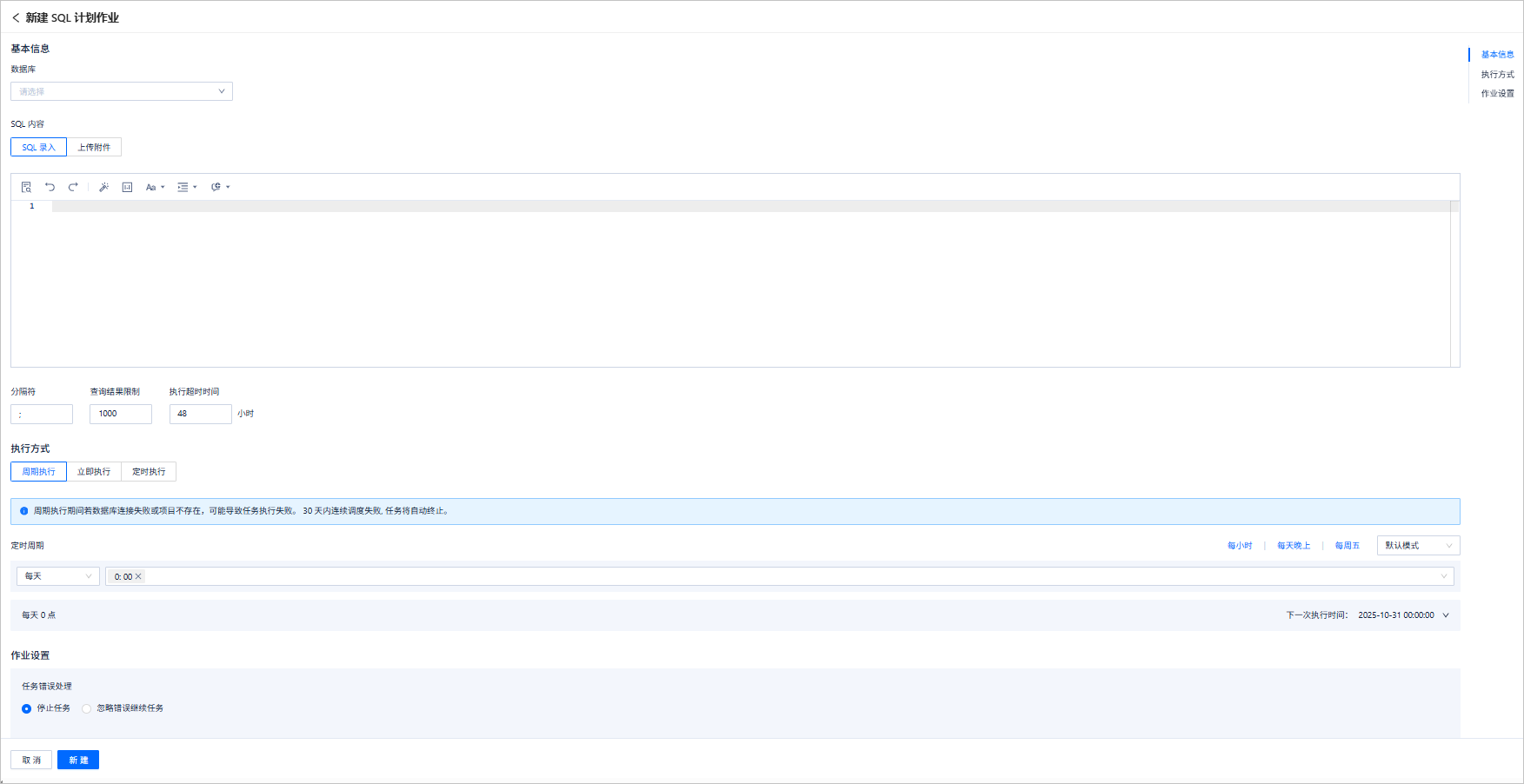Jump to 基本信息 anchor section

click(x=1497, y=55)
